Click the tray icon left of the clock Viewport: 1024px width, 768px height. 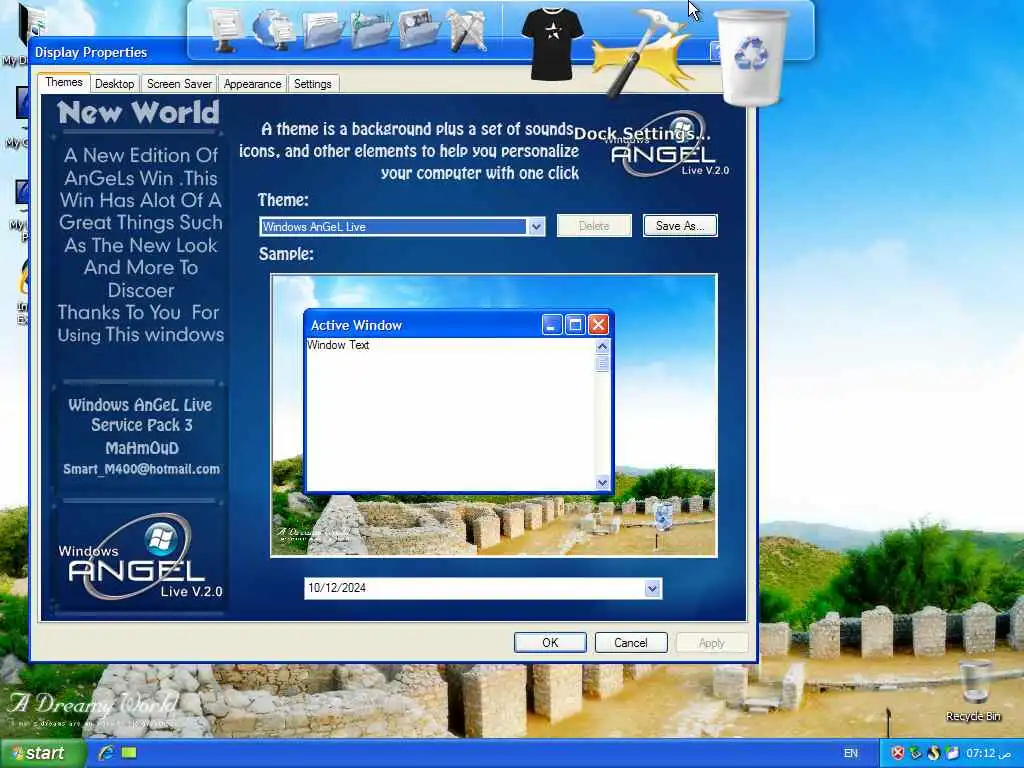[952, 753]
